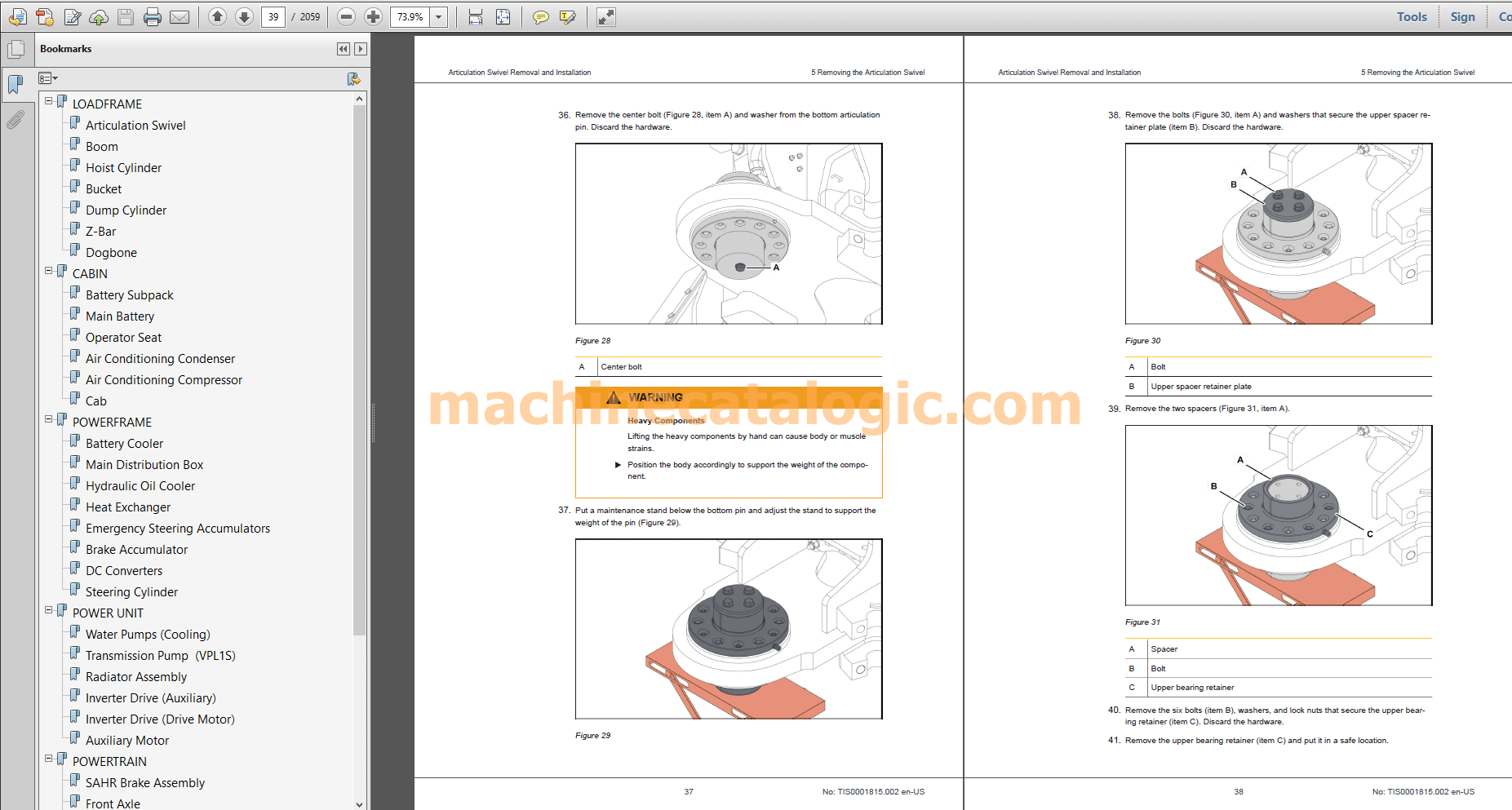Open the Sign pane
Screen dimensions: 1512x810
[x=1462, y=16]
